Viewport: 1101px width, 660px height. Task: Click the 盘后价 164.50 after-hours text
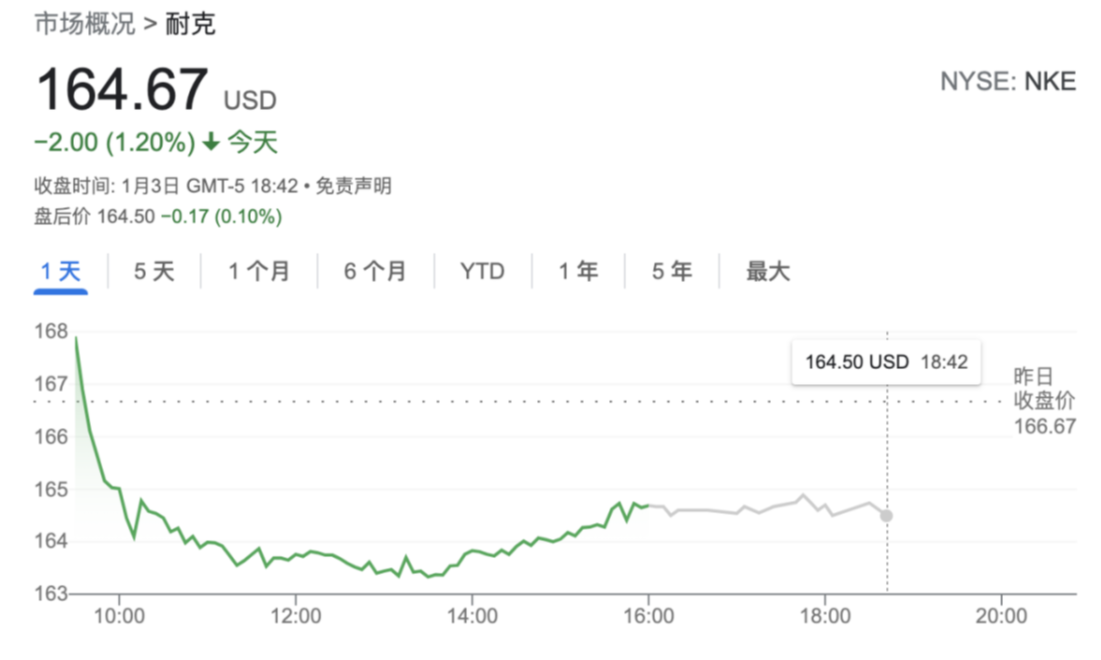94,216
